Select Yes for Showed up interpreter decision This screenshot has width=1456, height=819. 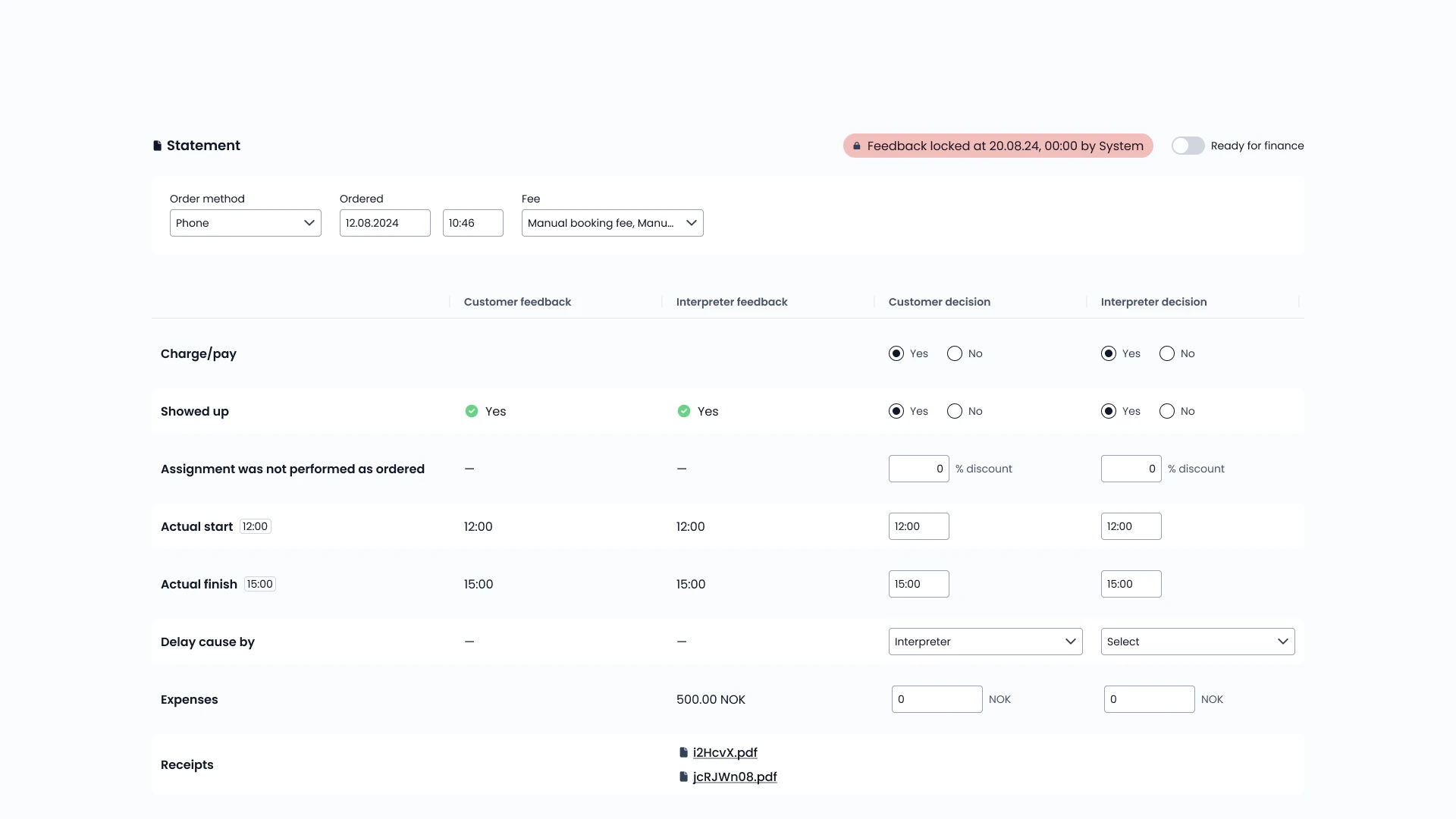1109,411
